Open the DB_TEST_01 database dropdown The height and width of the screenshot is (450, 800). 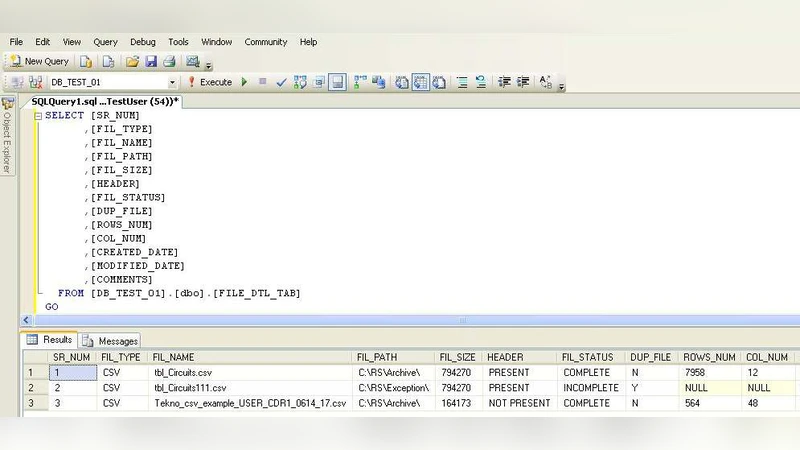coord(172,83)
